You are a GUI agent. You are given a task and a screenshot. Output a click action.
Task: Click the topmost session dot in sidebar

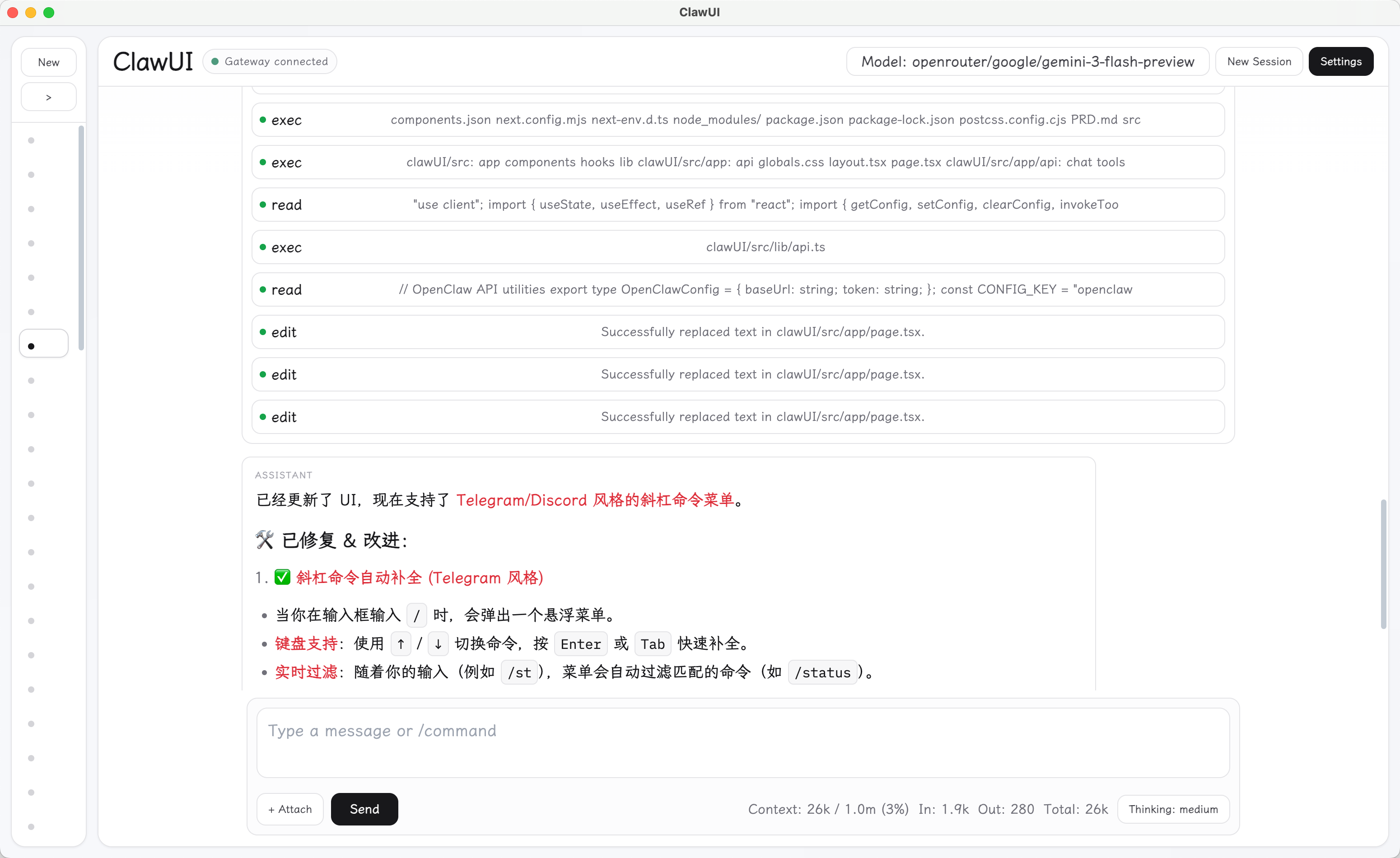click(31, 140)
